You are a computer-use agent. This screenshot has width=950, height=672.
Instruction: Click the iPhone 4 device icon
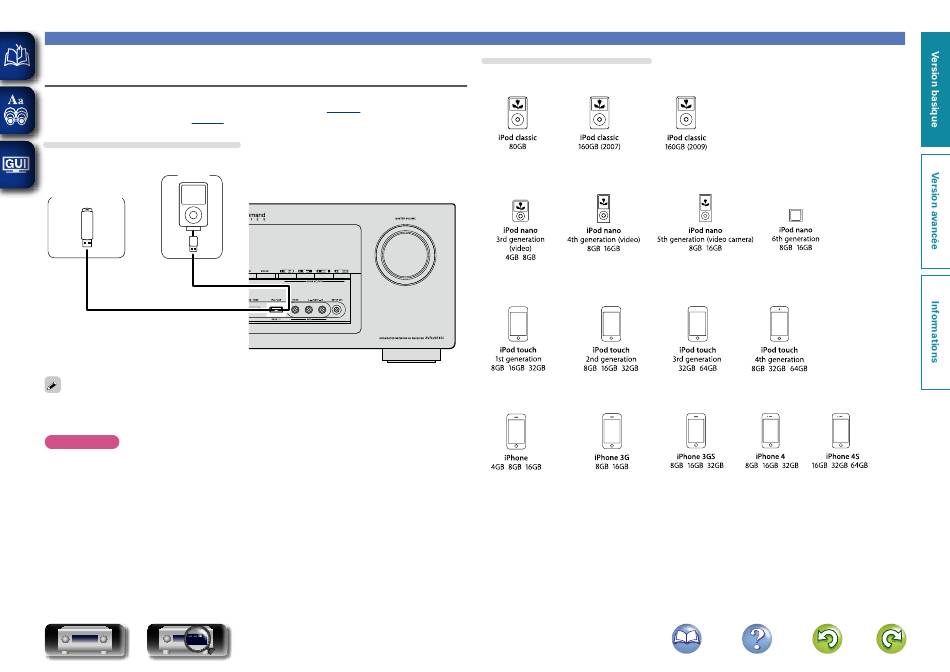(x=771, y=431)
